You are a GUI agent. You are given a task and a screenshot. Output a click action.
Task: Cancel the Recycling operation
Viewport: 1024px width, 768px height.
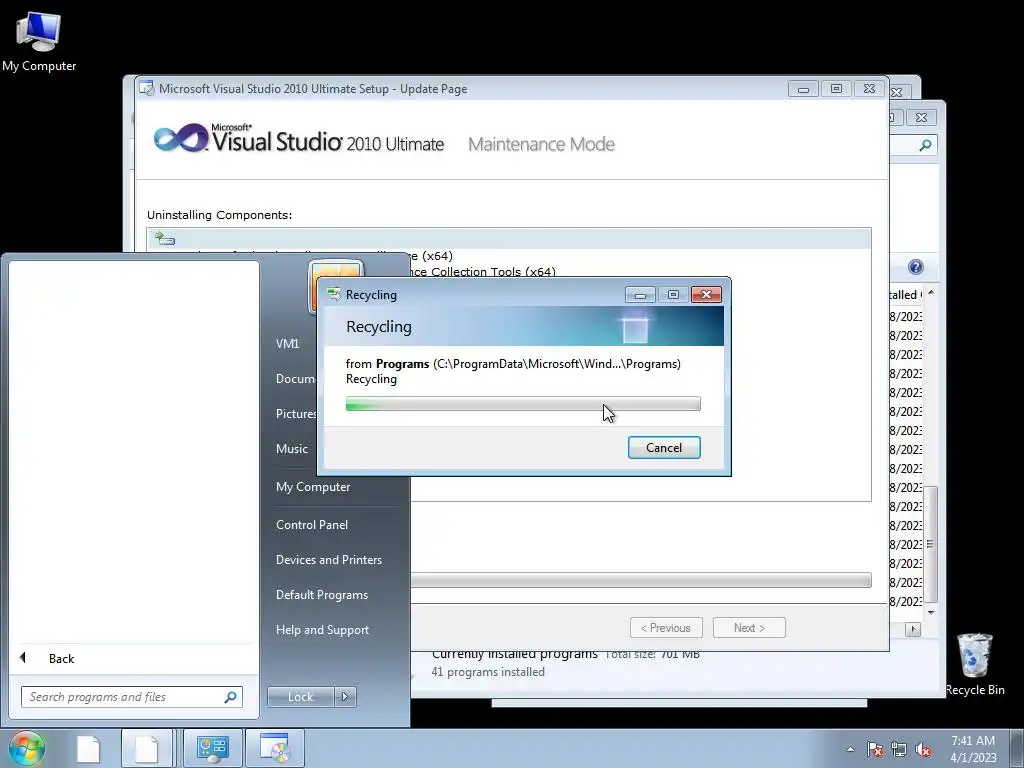(x=664, y=447)
